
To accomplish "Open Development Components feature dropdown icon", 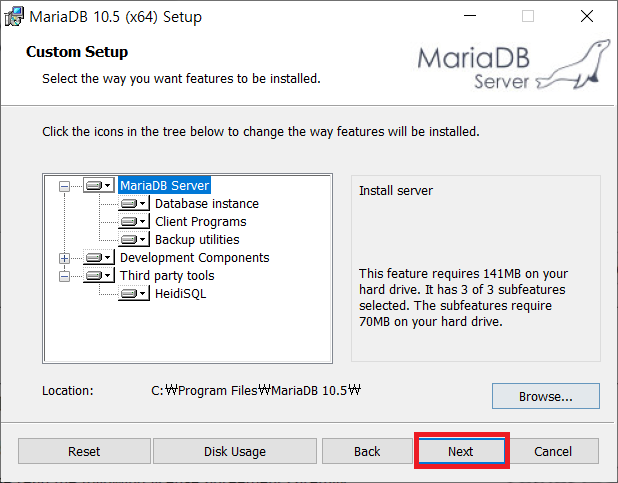I will [x=99, y=257].
